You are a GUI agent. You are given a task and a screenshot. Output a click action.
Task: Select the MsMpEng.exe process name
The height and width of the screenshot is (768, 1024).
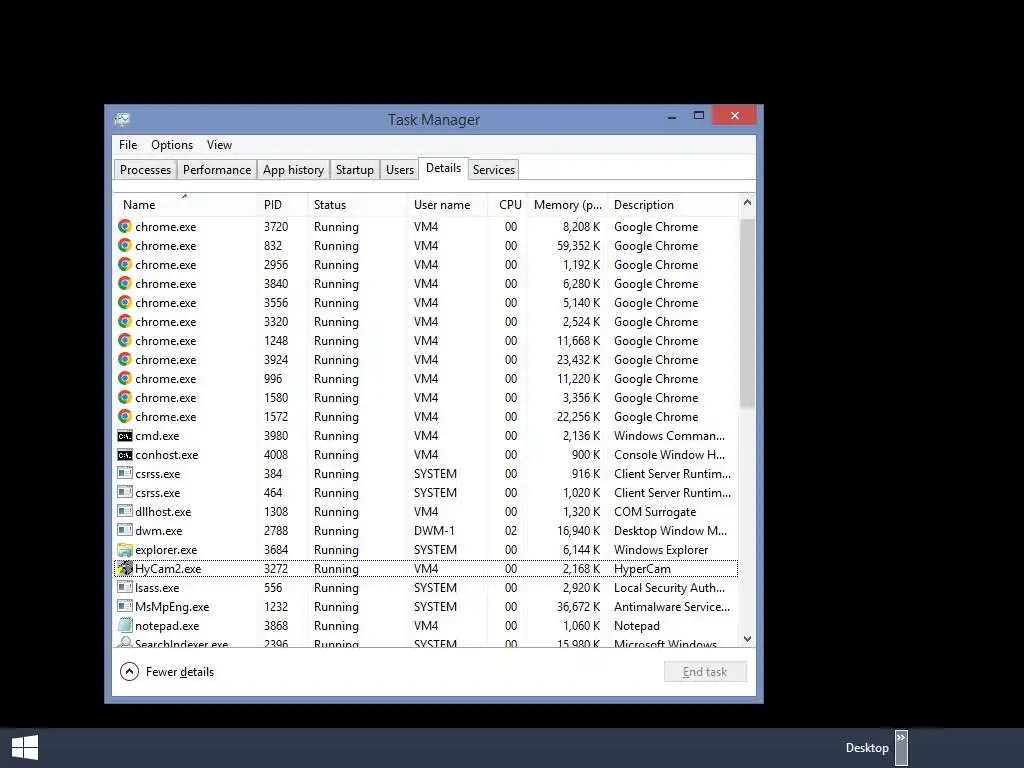(172, 606)
